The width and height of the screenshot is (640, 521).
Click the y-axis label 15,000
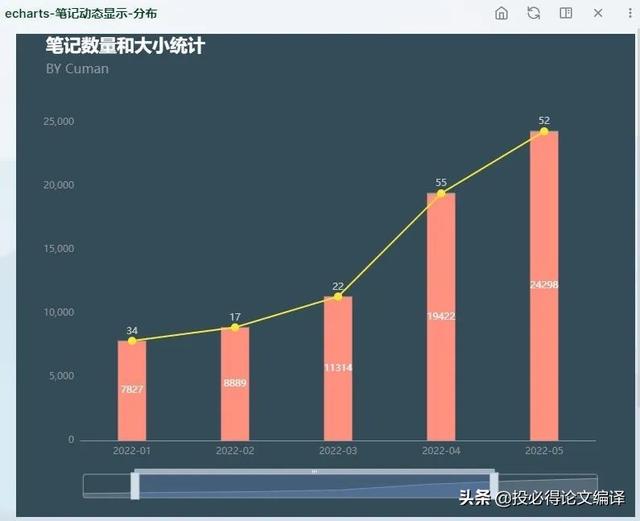59,249
